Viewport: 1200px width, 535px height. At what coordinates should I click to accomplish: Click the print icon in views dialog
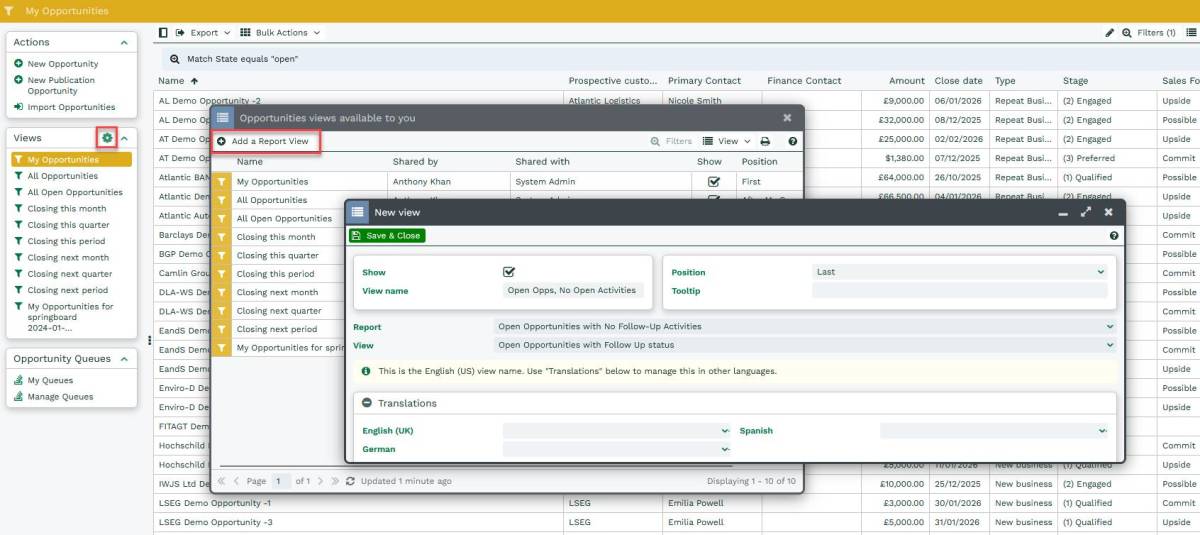pyautogui.click(x=765, y=142)
